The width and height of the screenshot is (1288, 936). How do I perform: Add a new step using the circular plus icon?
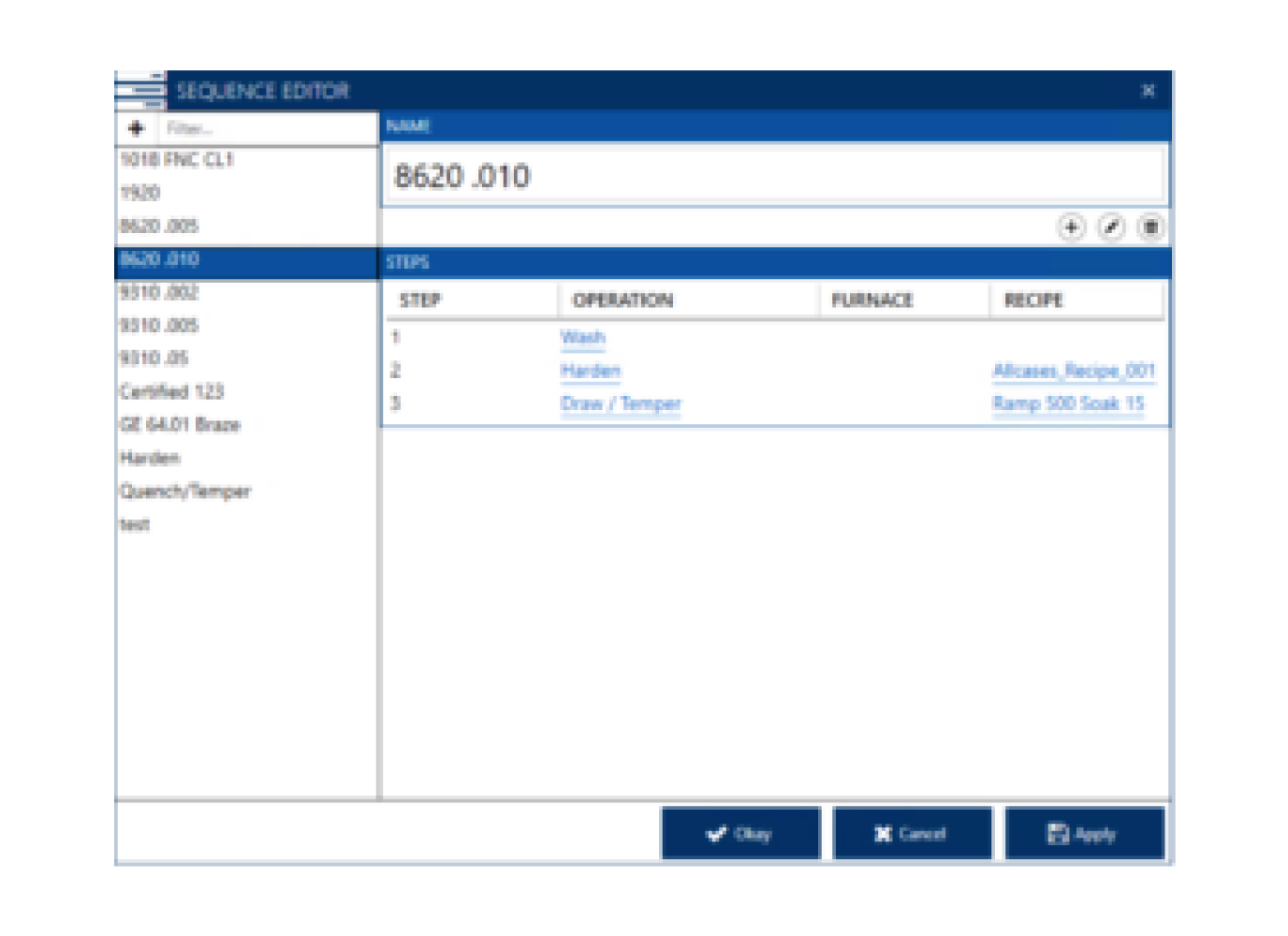[x=1073, y=226]
